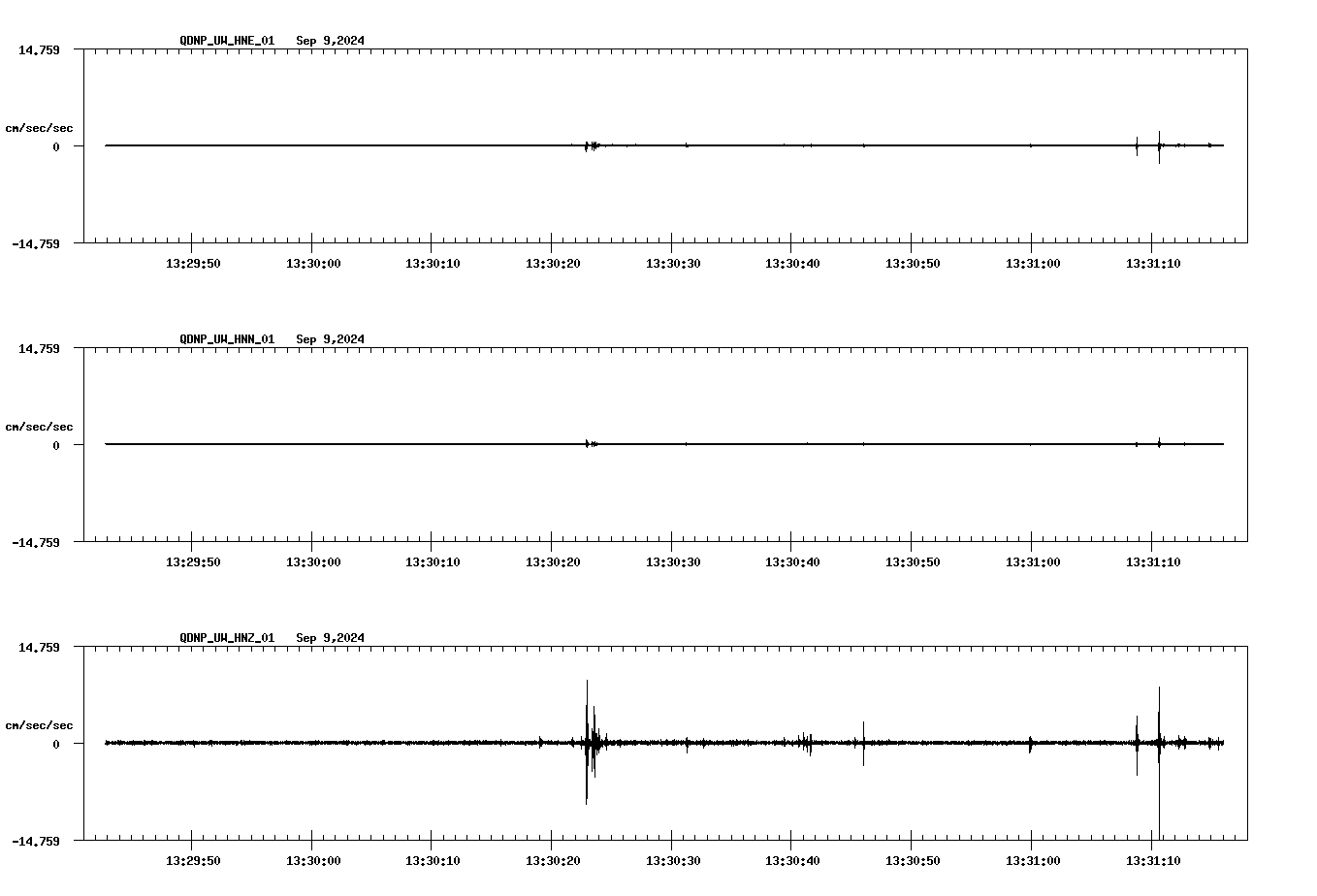This screenshot has height=896, width=1317.
Task: Select the HNN trace disturbance near 13:30:23
Action: pos(589,444)
